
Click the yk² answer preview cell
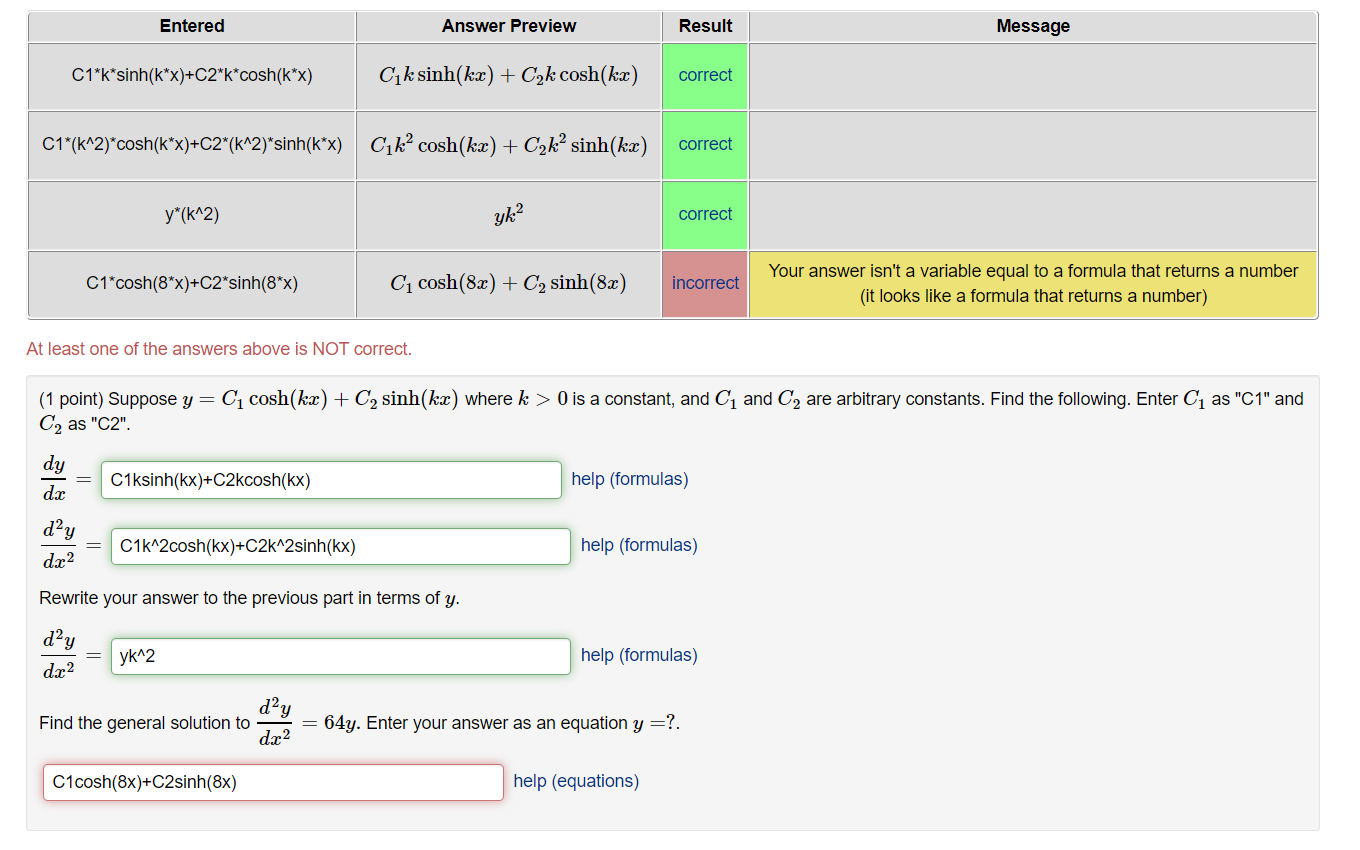tap(508, 214)
